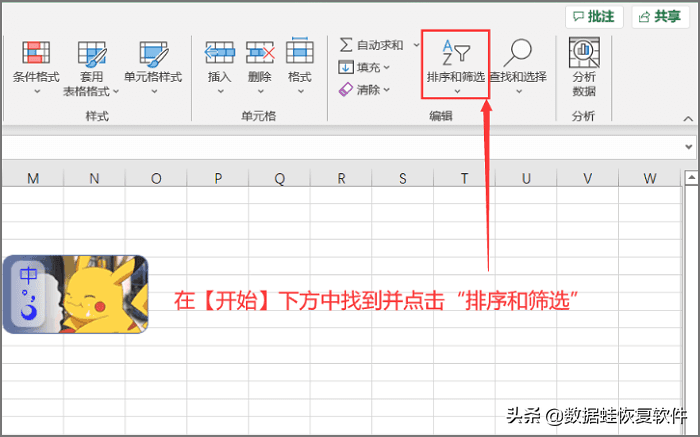Click the Delete (删除) cells icon
Screen dimensions: 700x437
[x=260, y=53]
